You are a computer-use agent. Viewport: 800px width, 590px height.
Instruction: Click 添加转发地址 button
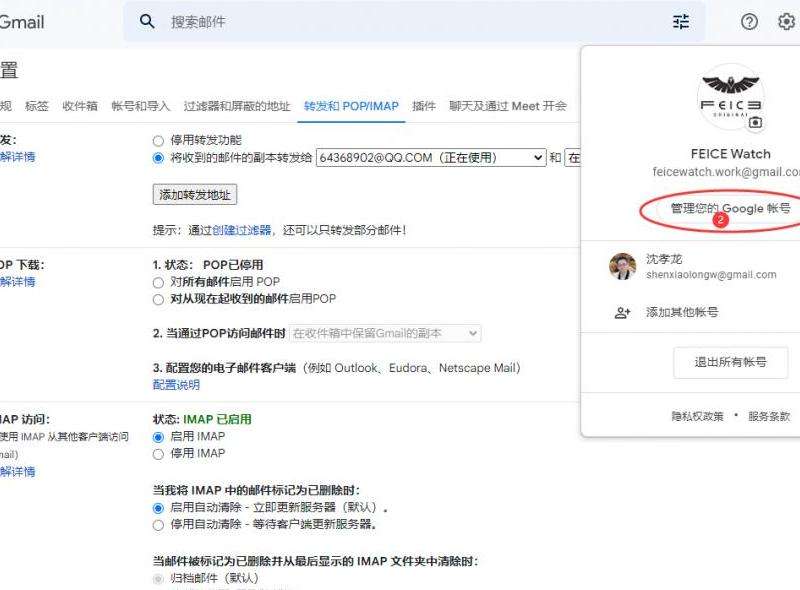coord(195,194)
